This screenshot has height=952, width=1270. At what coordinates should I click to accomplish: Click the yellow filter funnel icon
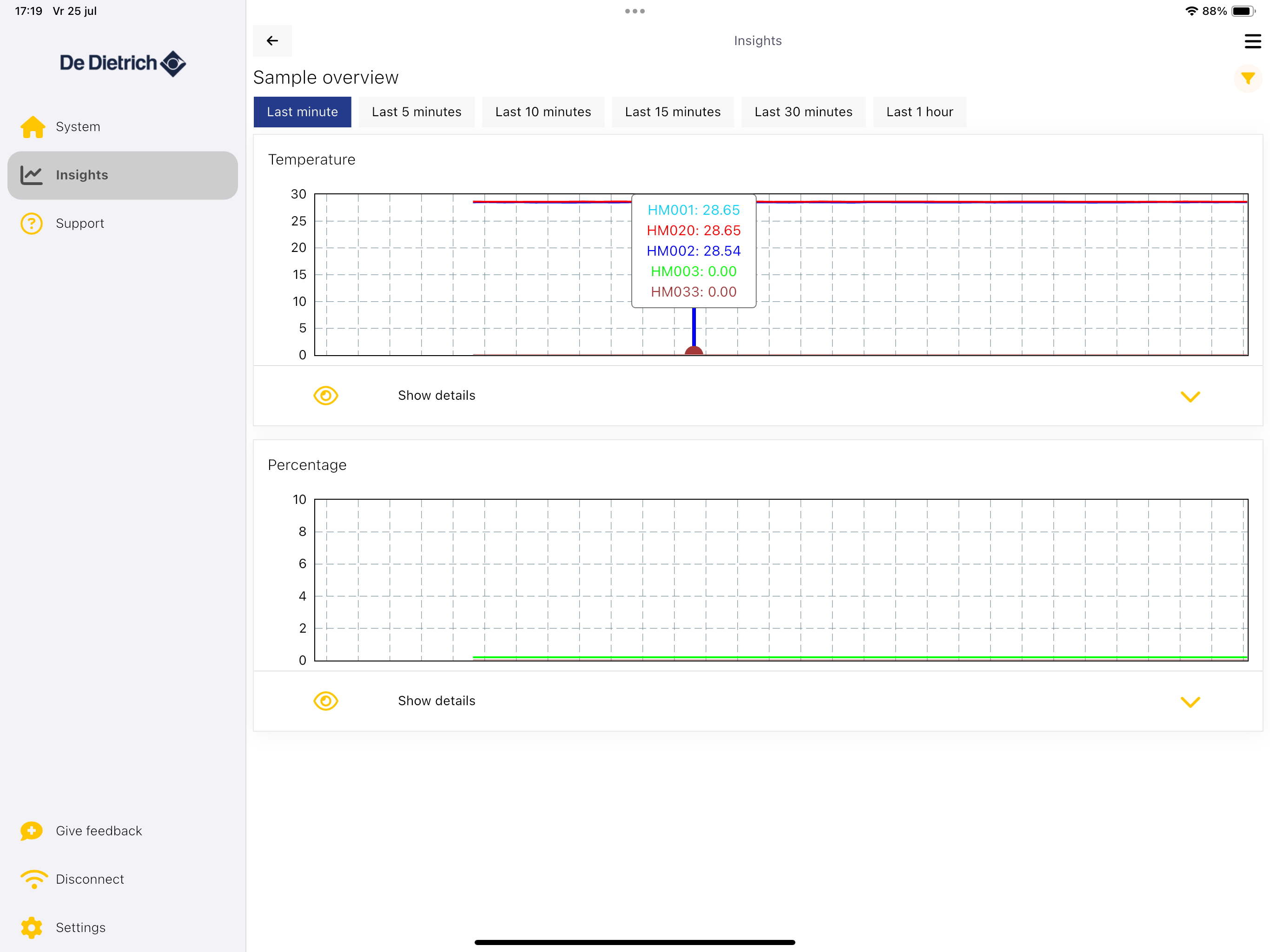click(1247, 78)
